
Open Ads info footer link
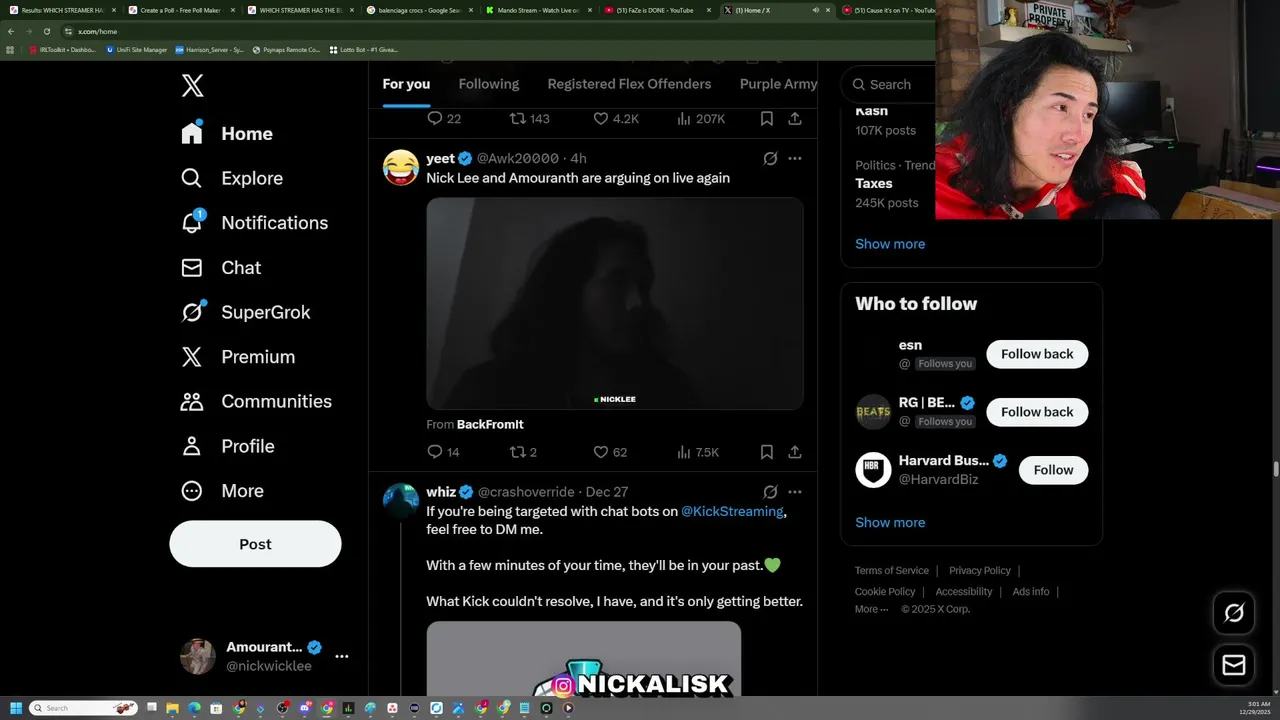pyautogui.click(x=1030, y=591)
